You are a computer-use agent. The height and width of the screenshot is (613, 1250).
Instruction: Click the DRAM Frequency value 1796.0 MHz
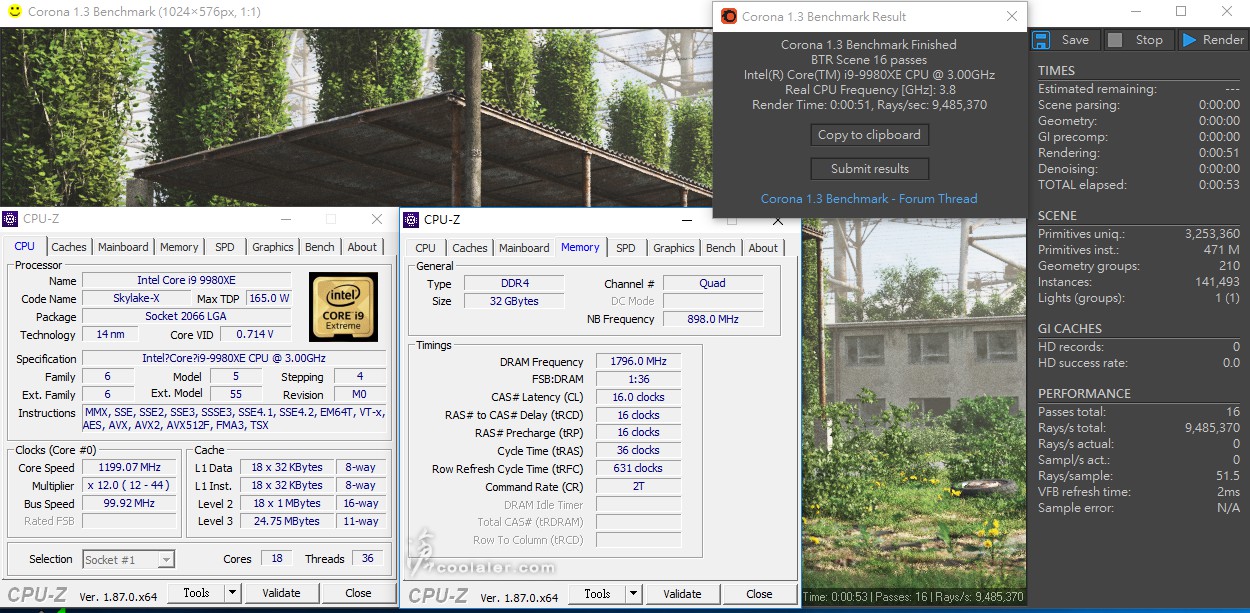coord(639,362)
